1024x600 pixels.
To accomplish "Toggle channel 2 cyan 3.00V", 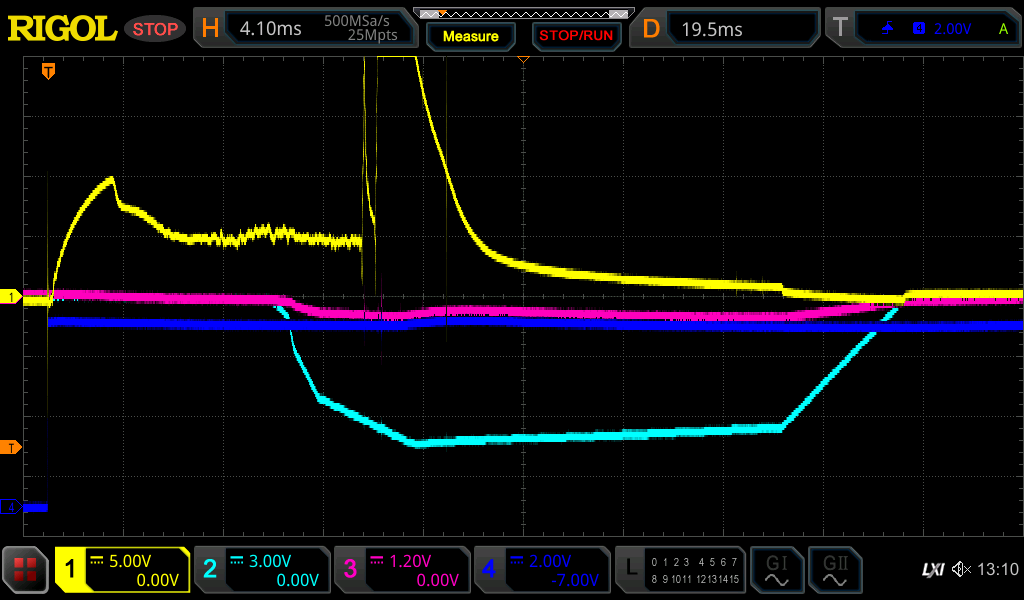I will point(262,570).
